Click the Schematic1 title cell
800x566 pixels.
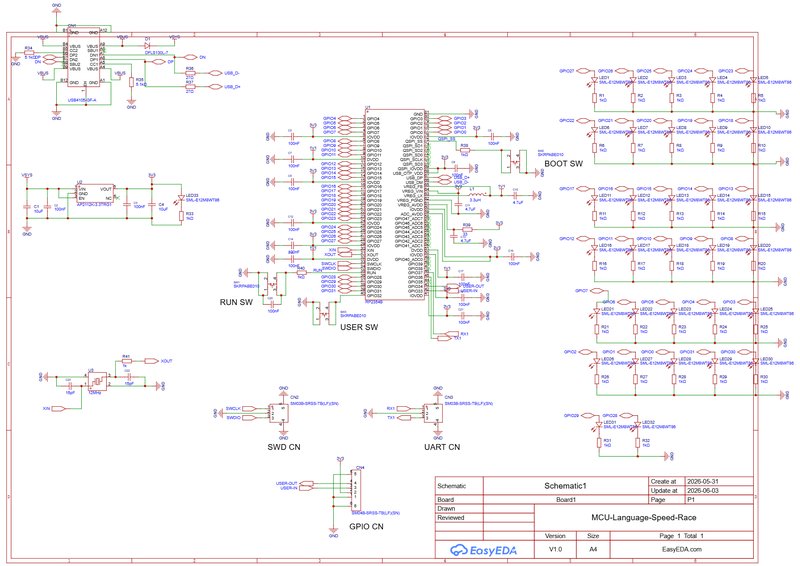coord(565,486)
